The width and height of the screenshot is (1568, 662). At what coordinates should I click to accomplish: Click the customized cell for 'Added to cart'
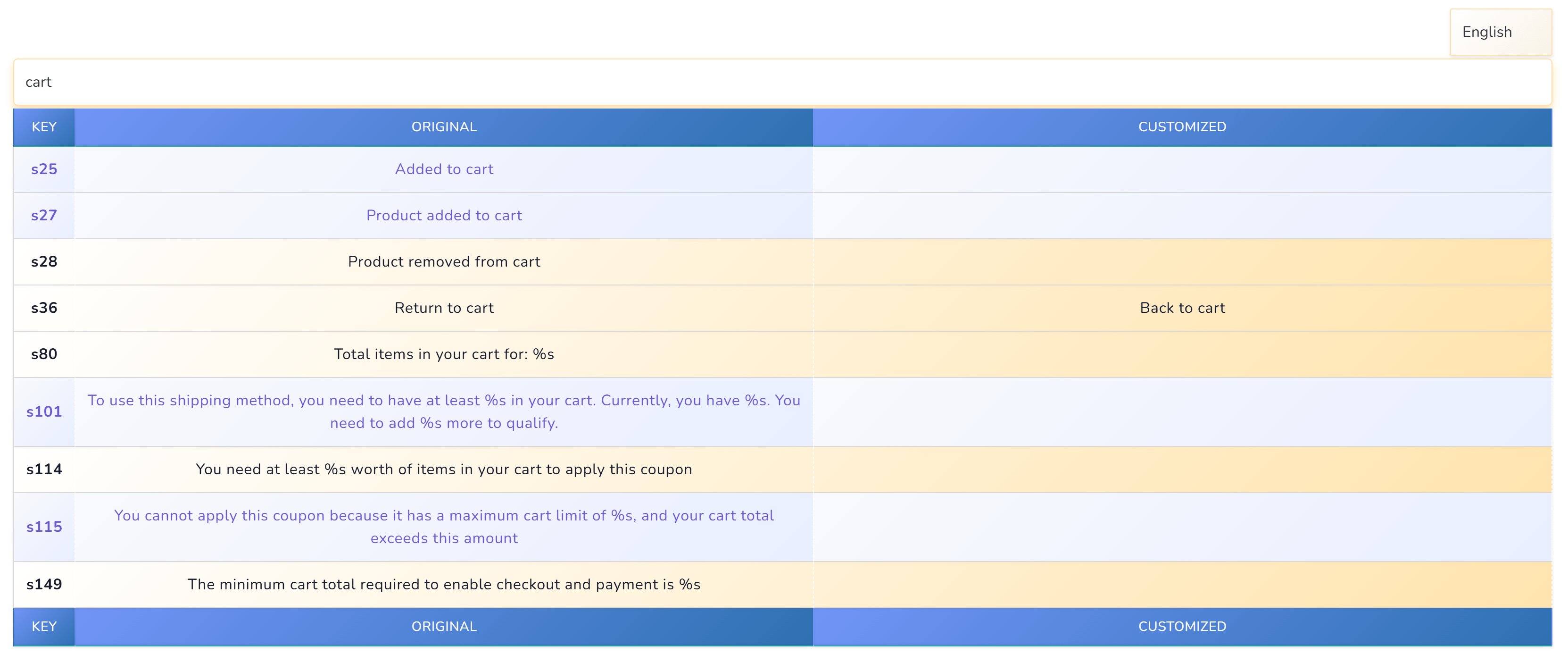coord(1181,169)
